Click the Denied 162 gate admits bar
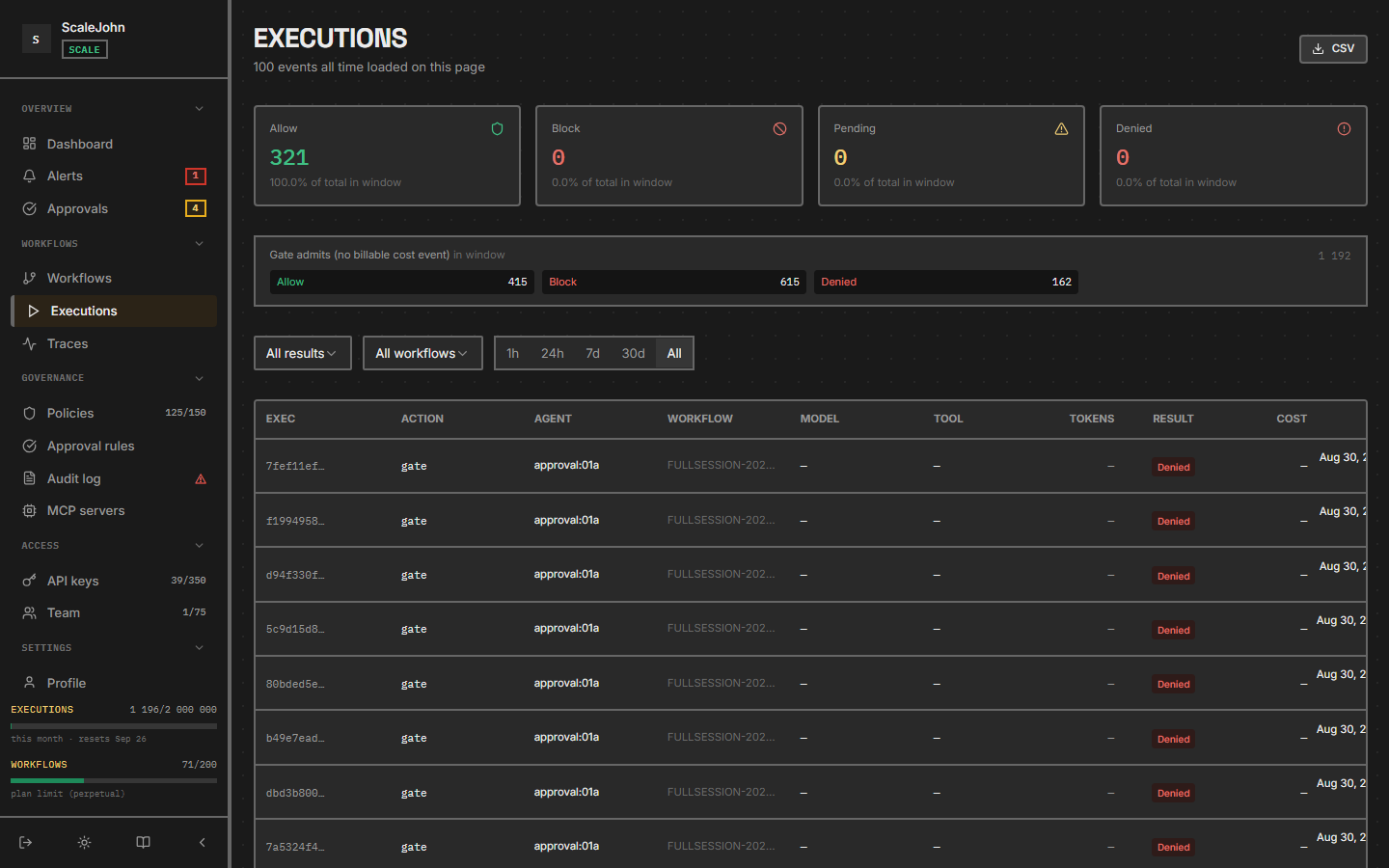 (945, 282)
